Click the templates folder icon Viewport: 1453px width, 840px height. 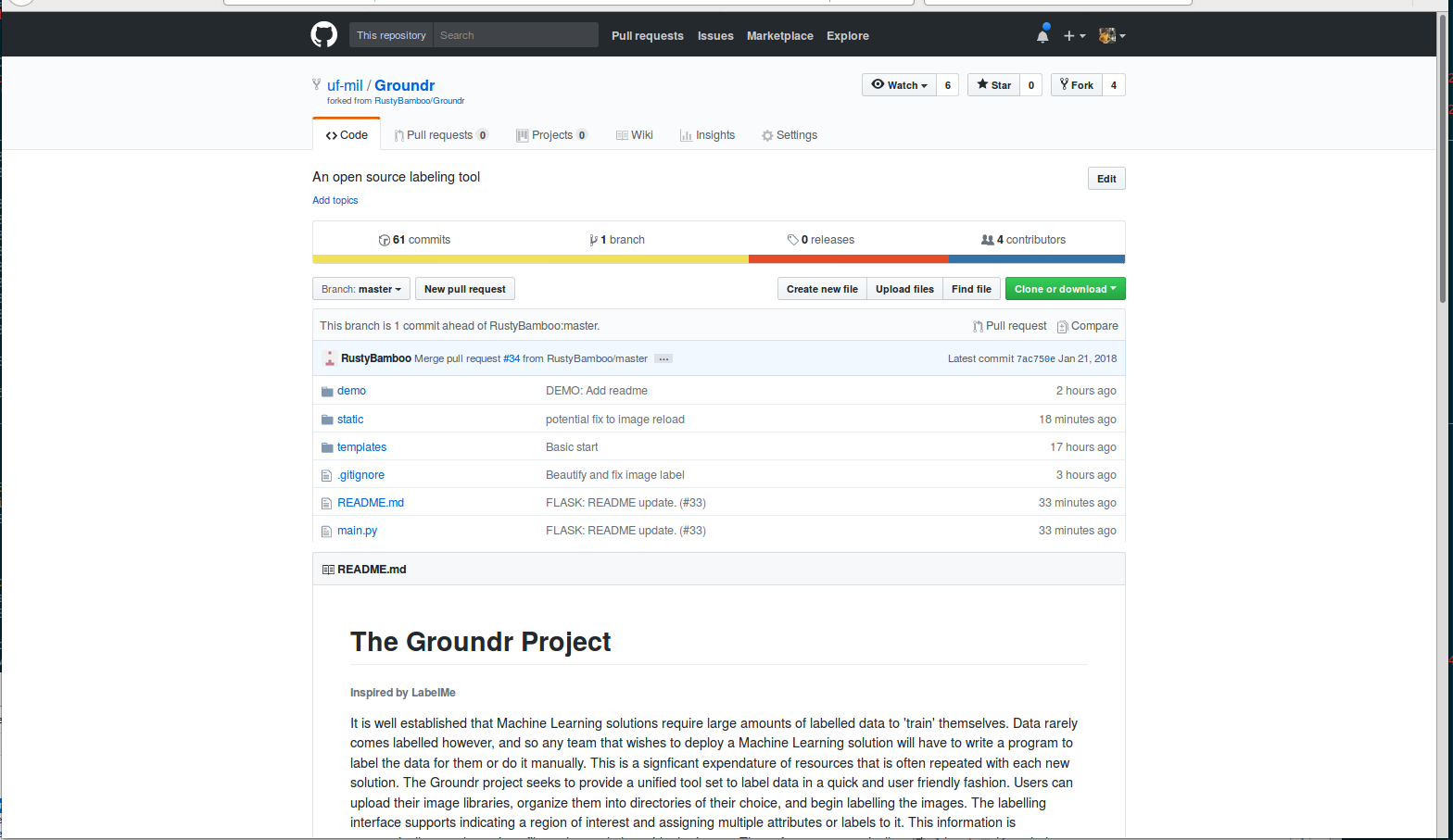point(327,447)
